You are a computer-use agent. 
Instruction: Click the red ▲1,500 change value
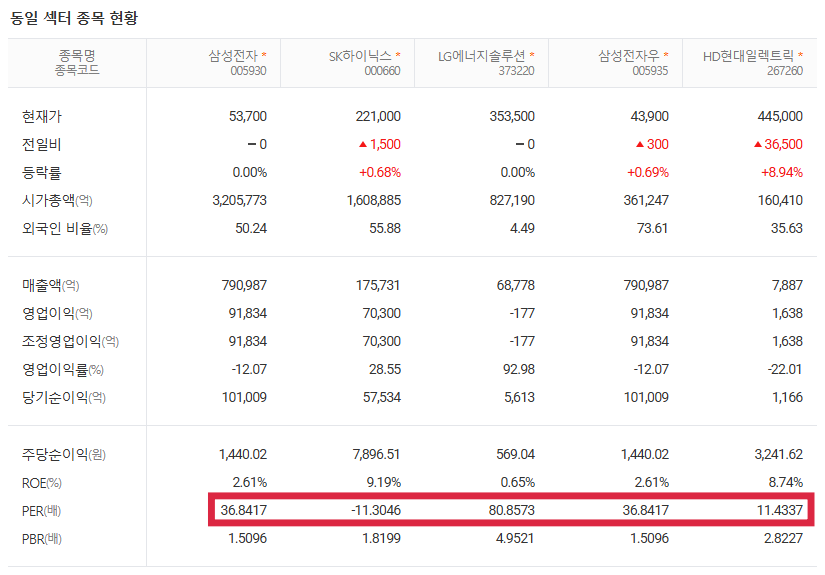coord(380,144)
